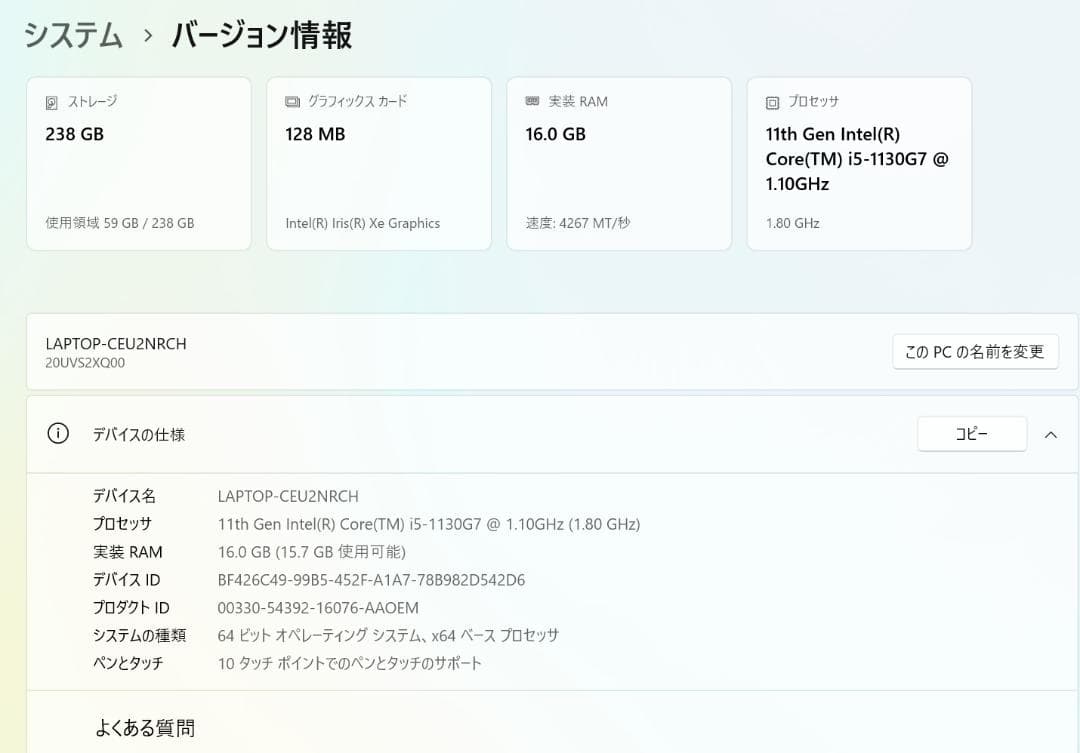The image size is (1080, 753).
Task: Click the 実装 RAM memory icon
Action: point(533,100)
